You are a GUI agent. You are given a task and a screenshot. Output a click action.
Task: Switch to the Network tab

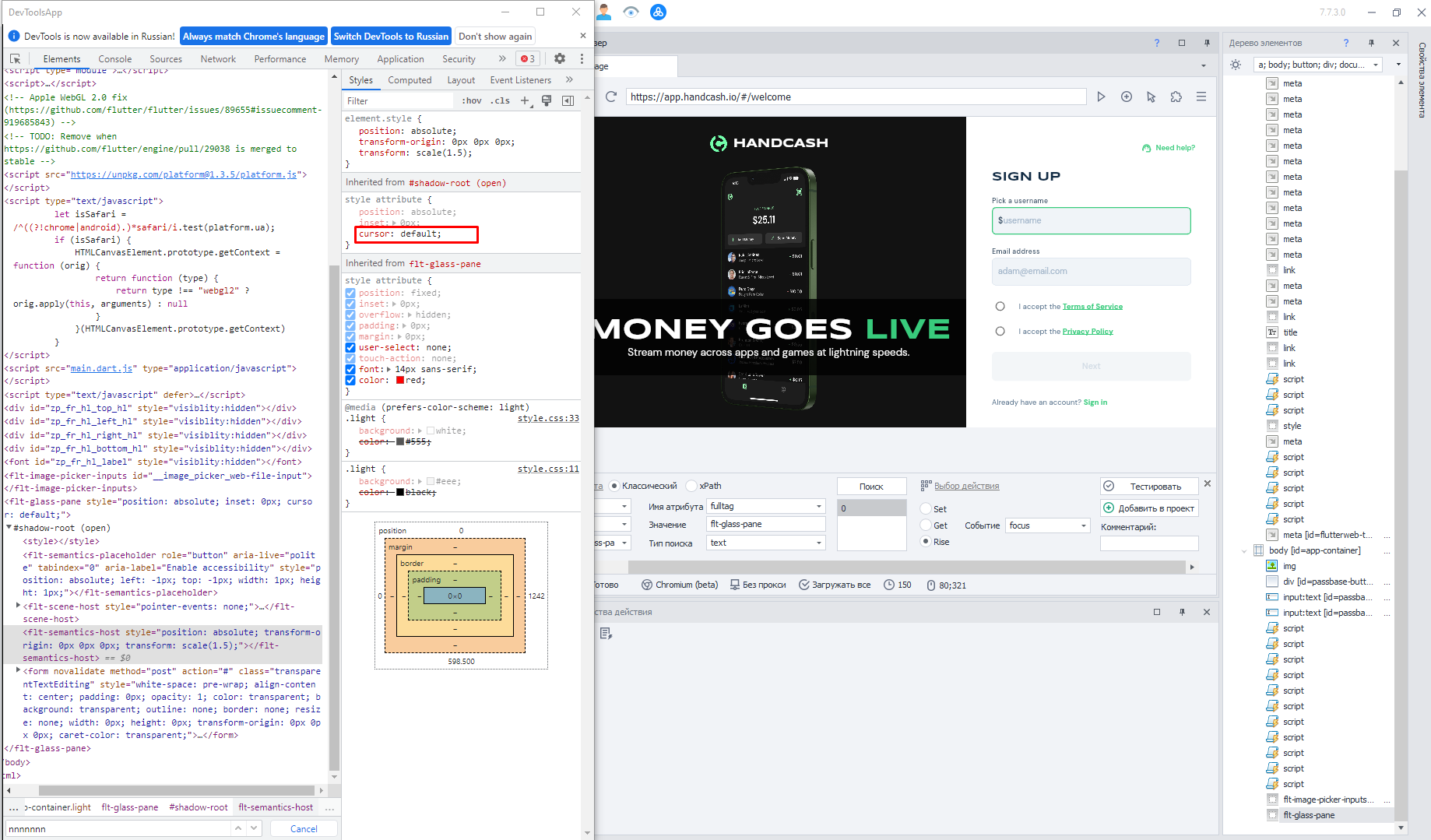pos(218,59)
